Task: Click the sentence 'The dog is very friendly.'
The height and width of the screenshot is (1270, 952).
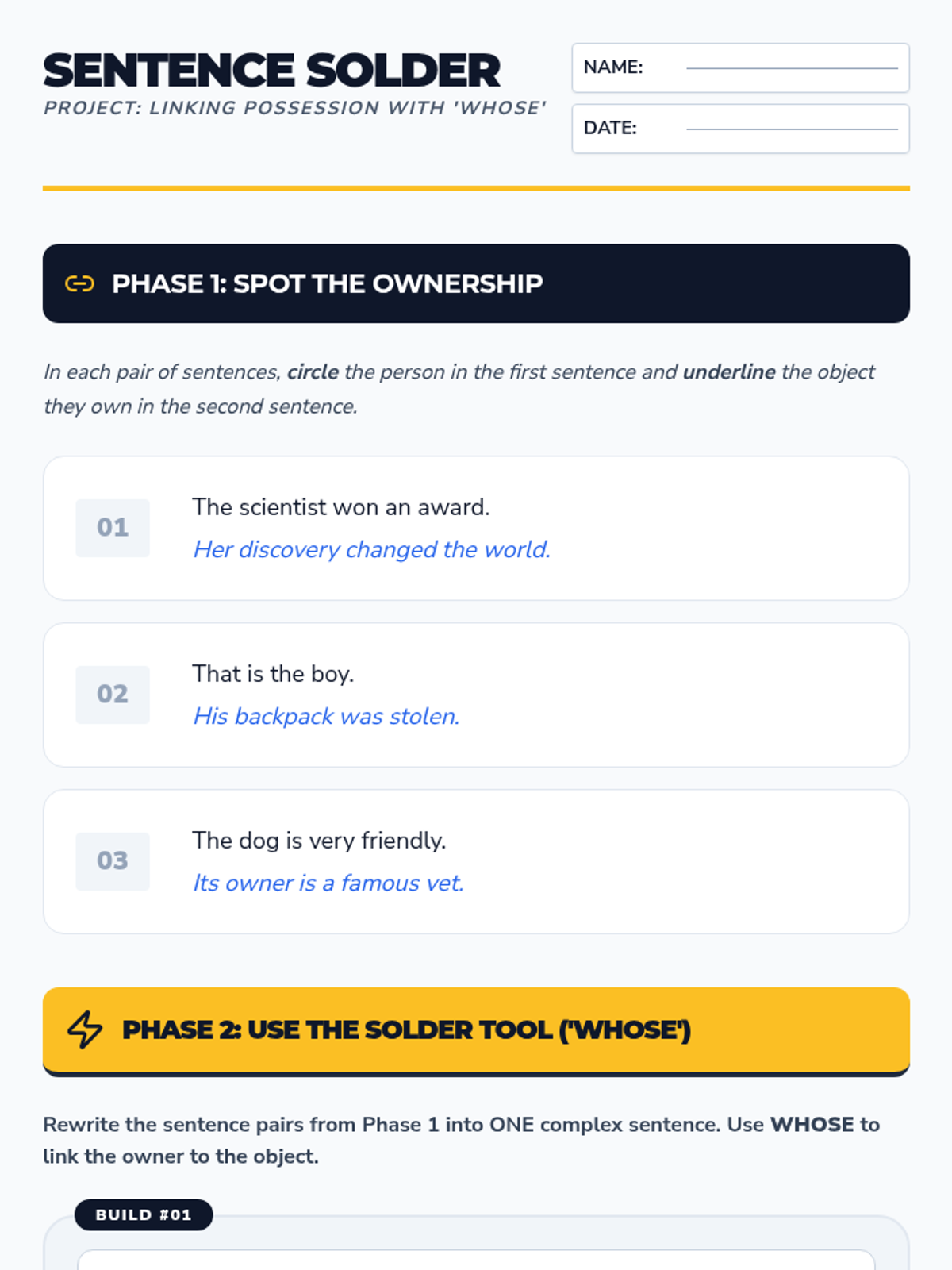Action: 319,841
